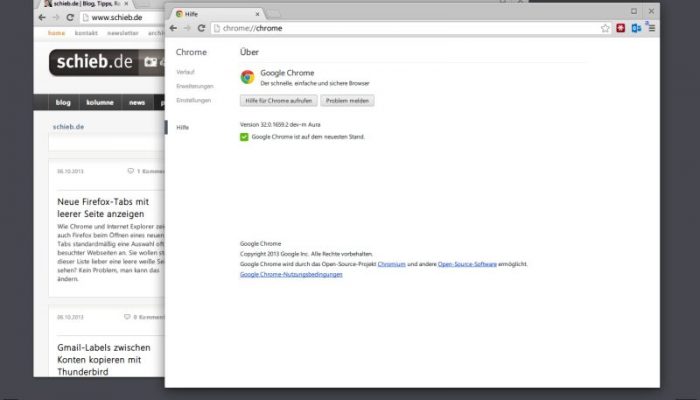
Task: Maximize the Hilfe Chrome window
Action: click(634, 11)
